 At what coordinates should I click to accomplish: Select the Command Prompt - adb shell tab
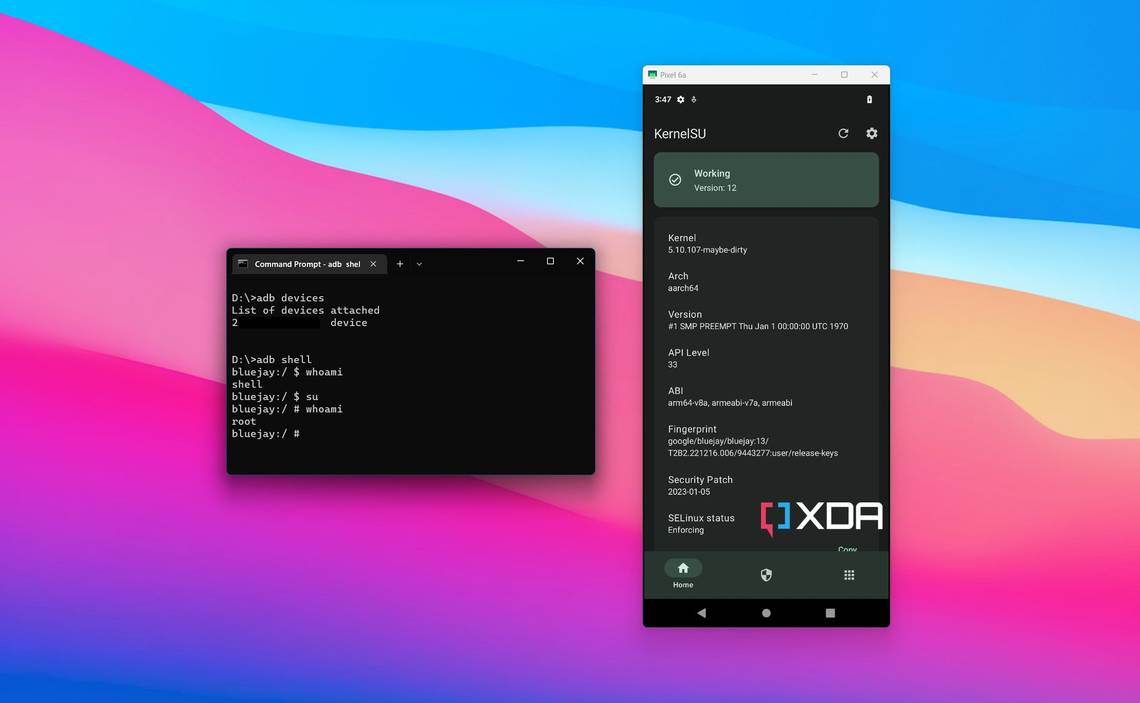click(309, 264)
